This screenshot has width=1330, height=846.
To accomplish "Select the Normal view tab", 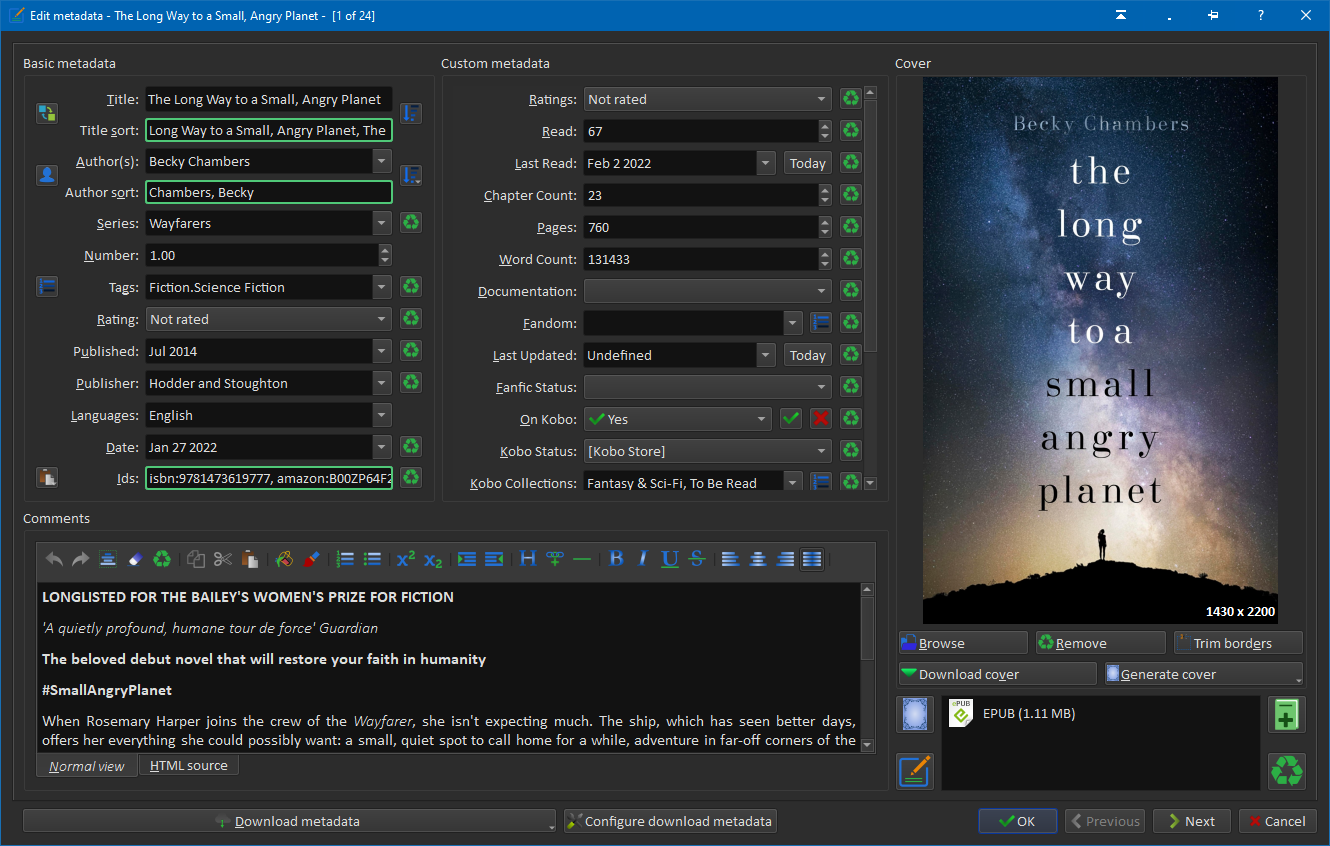I will tap(87, 766).
